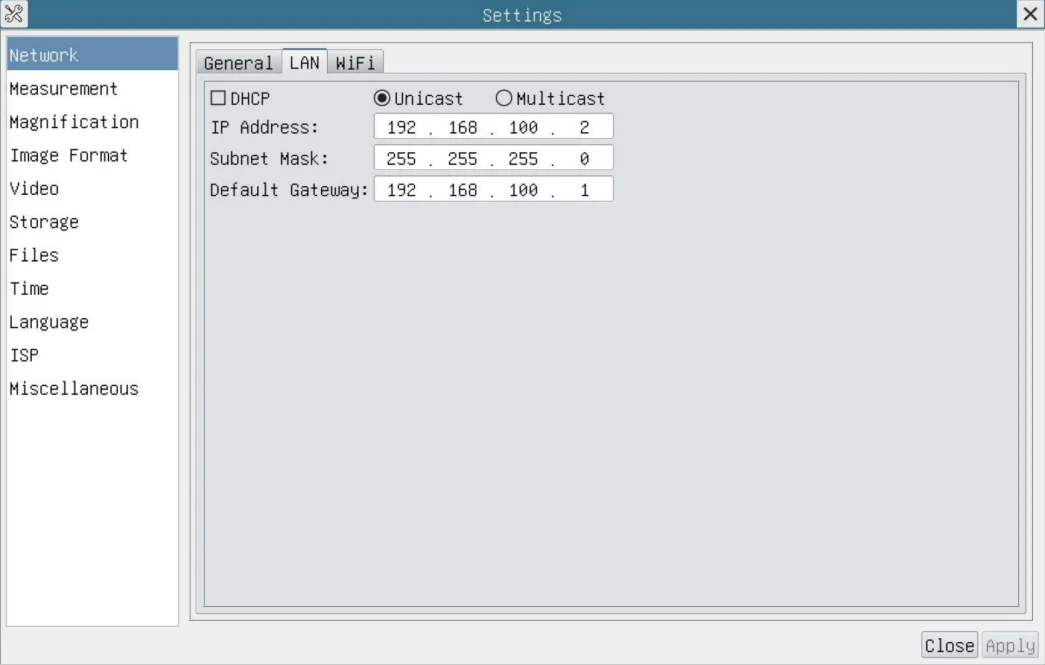Click the 'Default Gateway:' label
The image size is (1045, 665).
(x=289, y=190)
